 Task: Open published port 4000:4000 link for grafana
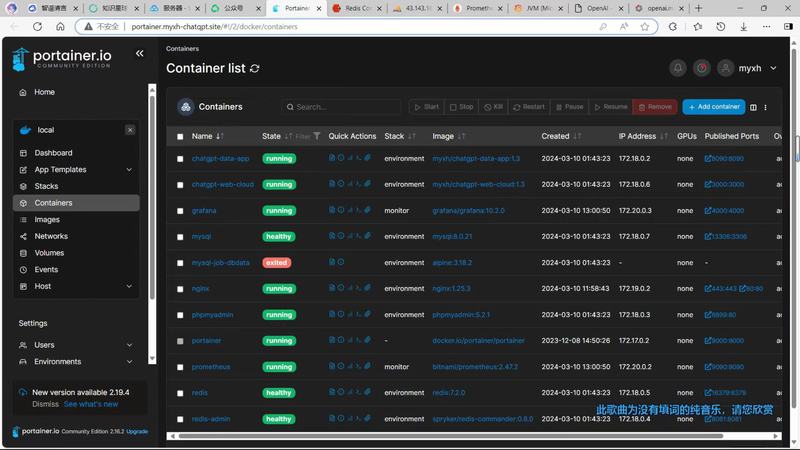[724, 210]
